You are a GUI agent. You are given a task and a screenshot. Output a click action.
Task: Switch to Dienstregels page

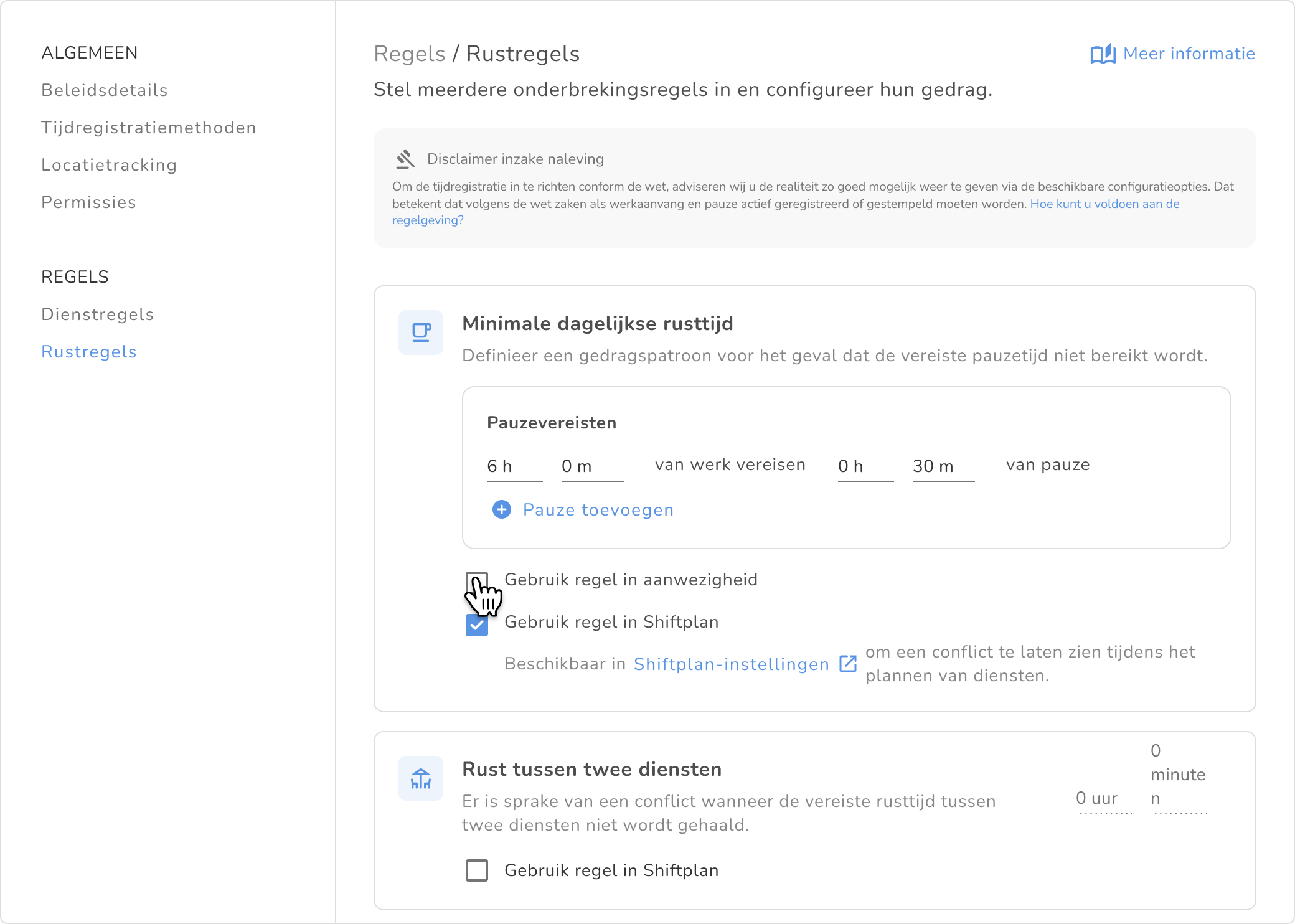pyautogui.click(x=98, y=314)
